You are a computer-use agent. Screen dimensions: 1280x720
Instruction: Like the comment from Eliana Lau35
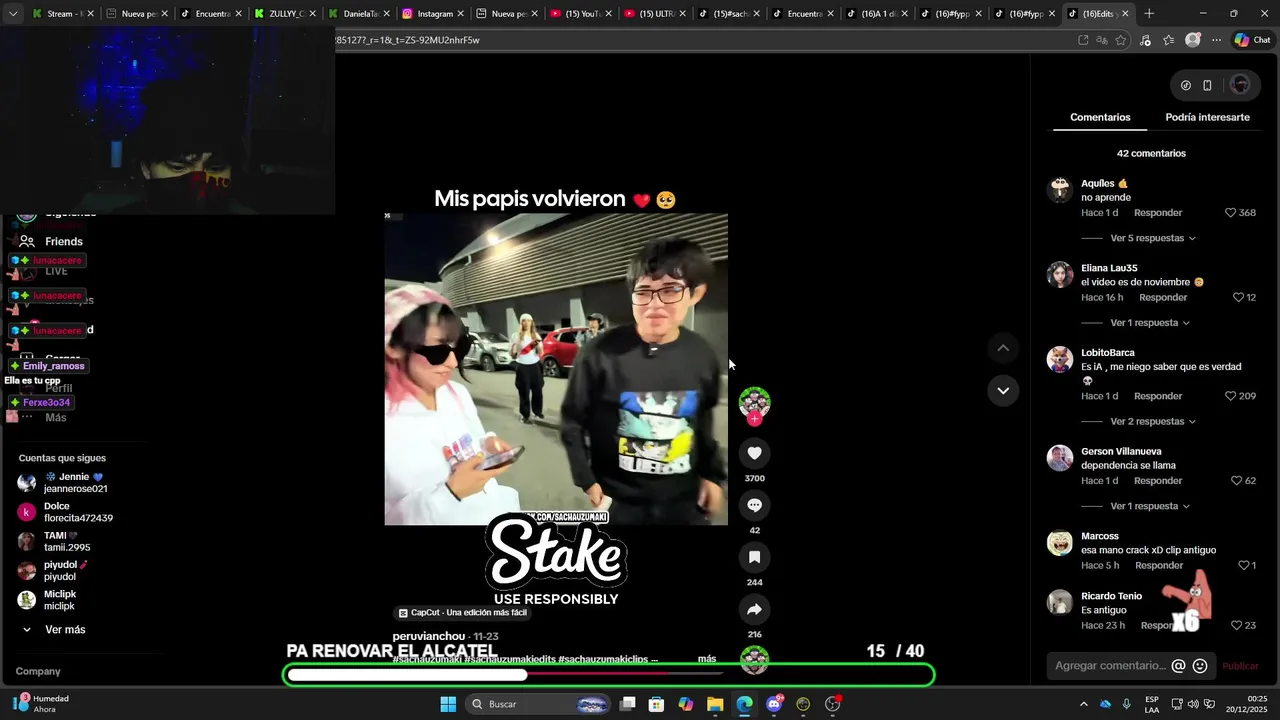pos(1237,297)
